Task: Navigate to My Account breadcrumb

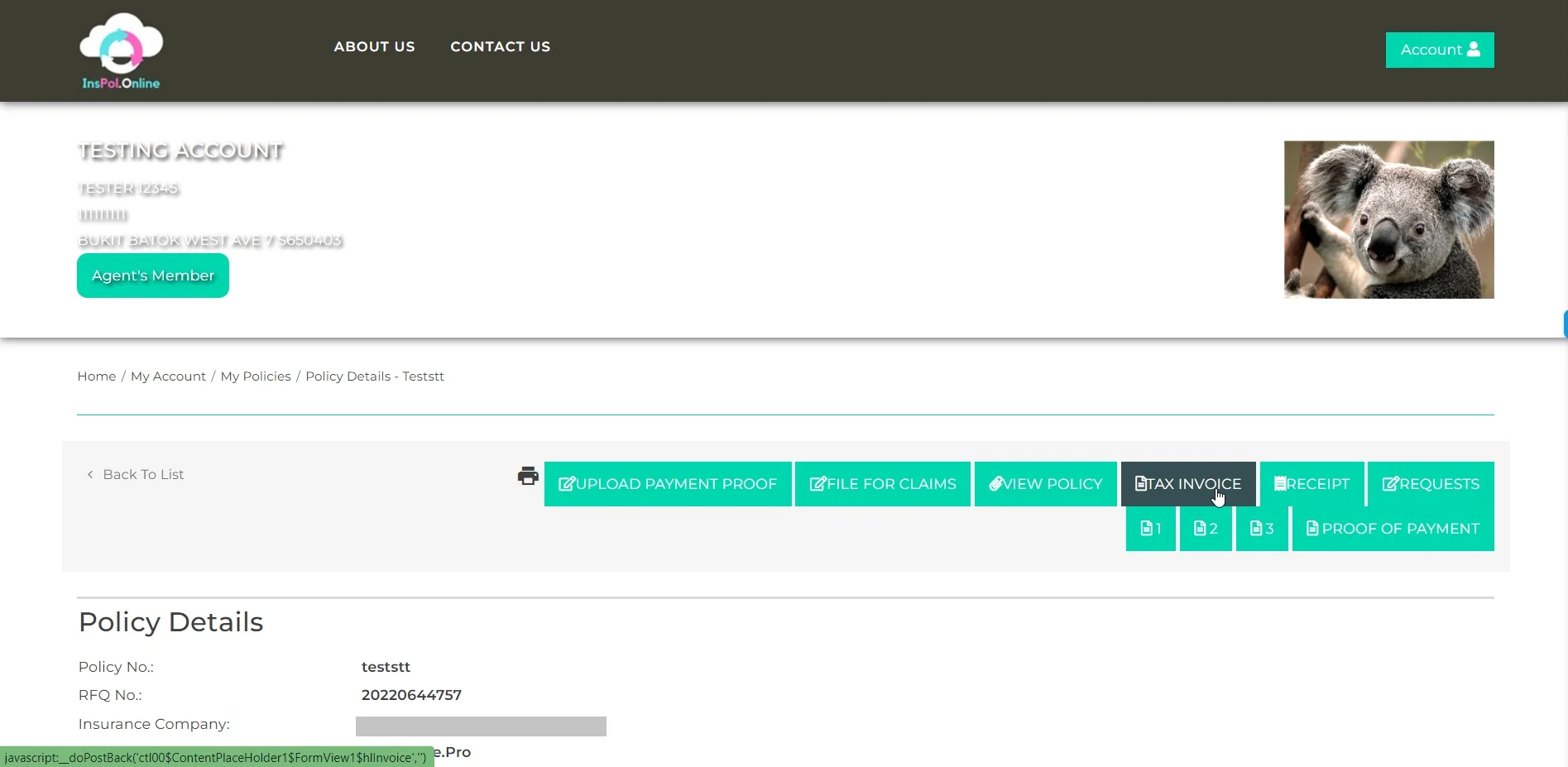Action: (x=168, y=376)
